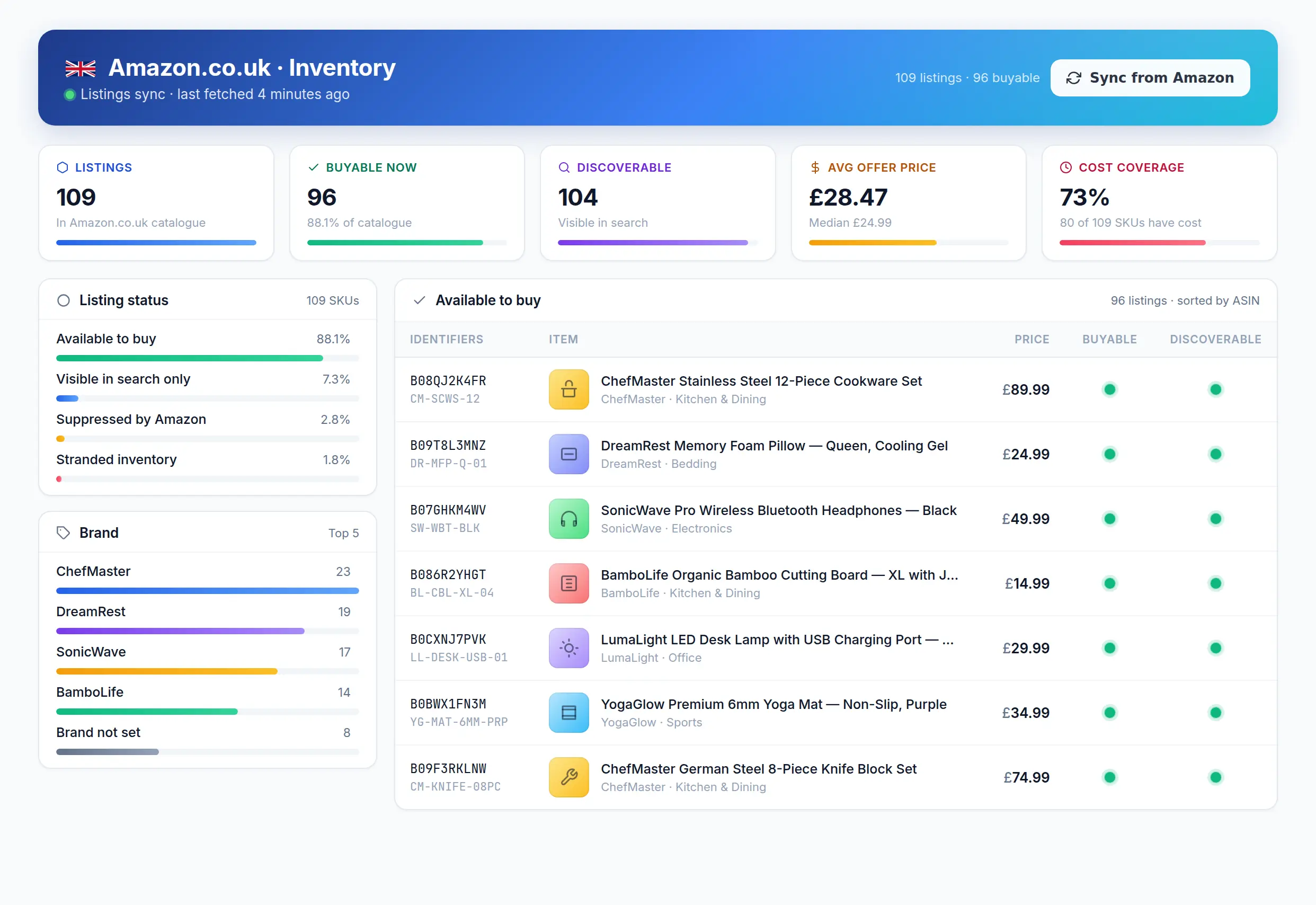Click the DreamRest pillow product icon

[568, 454]
